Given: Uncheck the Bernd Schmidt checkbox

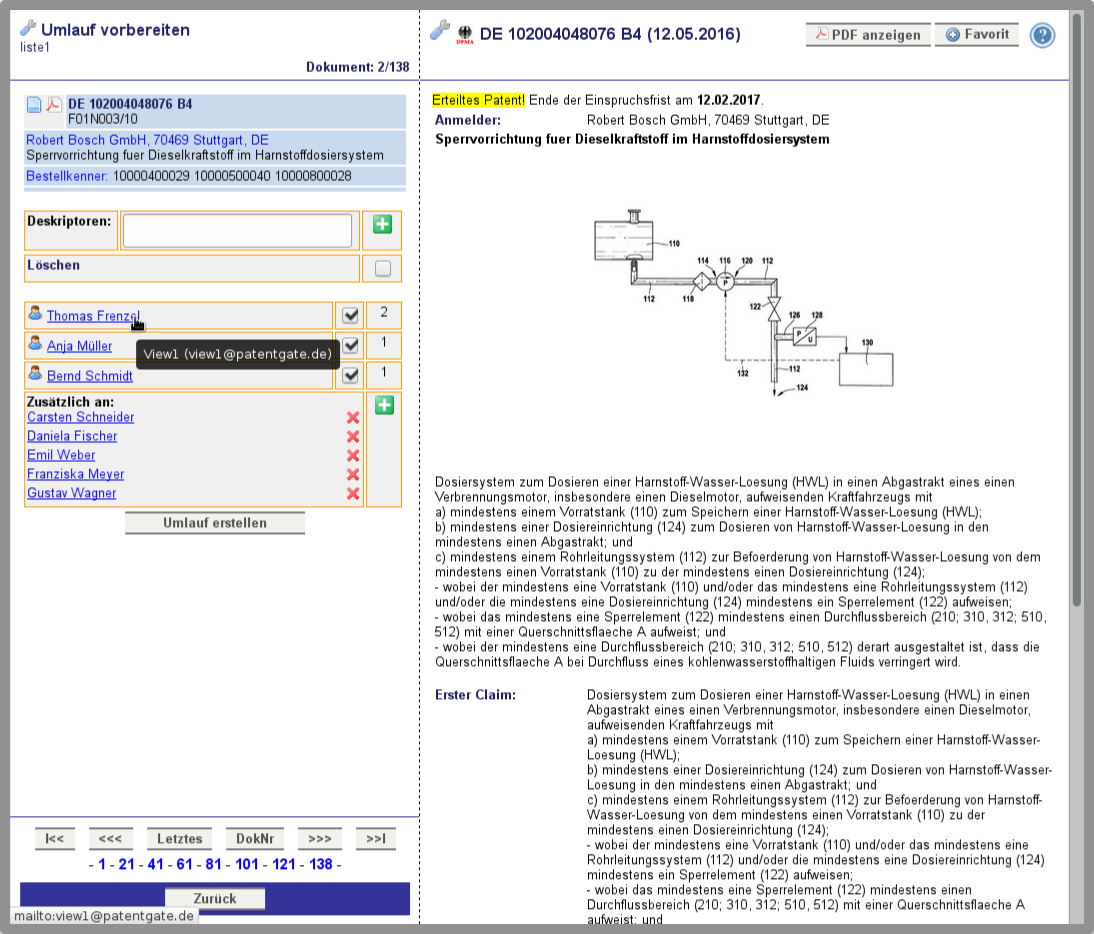Looking at the screenshot, I should coord(350,375).
